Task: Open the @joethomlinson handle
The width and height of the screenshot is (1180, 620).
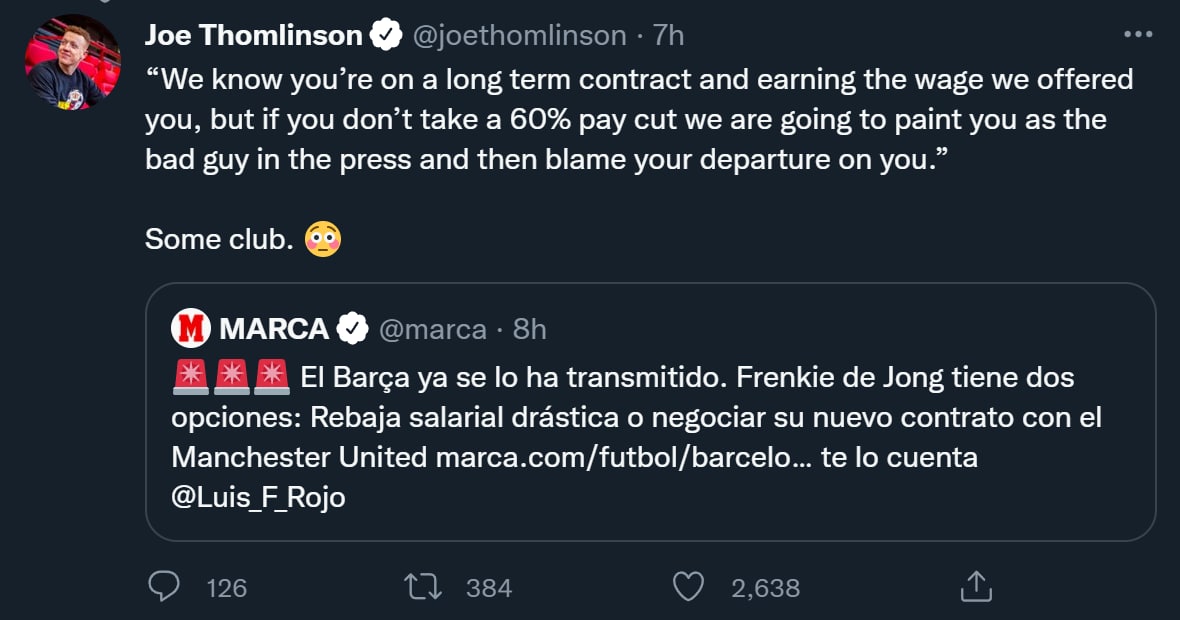Action: click(x=519, y=36)
